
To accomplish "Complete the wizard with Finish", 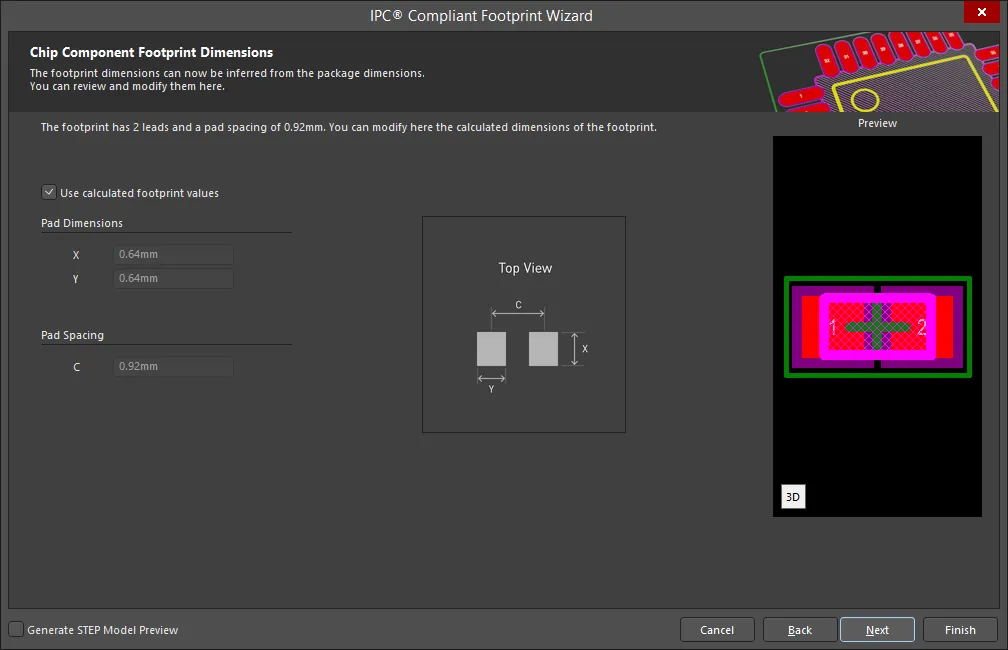I will click(x=960, y=629).
